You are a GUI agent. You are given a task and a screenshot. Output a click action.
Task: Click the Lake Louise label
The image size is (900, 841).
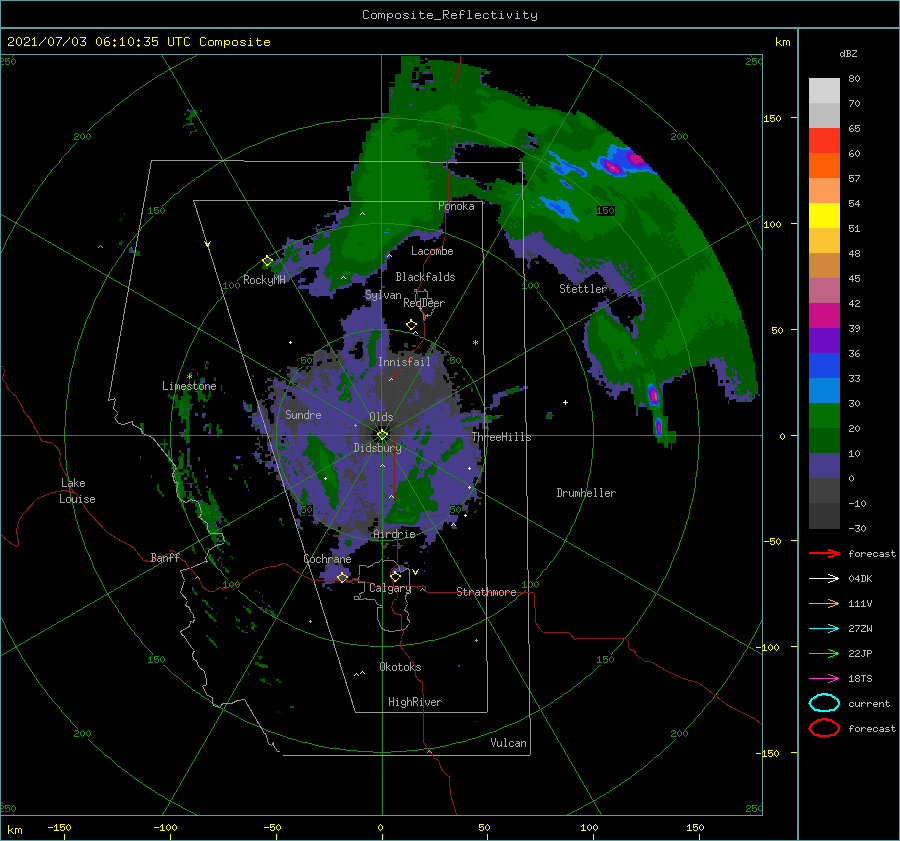click(x=77, y=491)
